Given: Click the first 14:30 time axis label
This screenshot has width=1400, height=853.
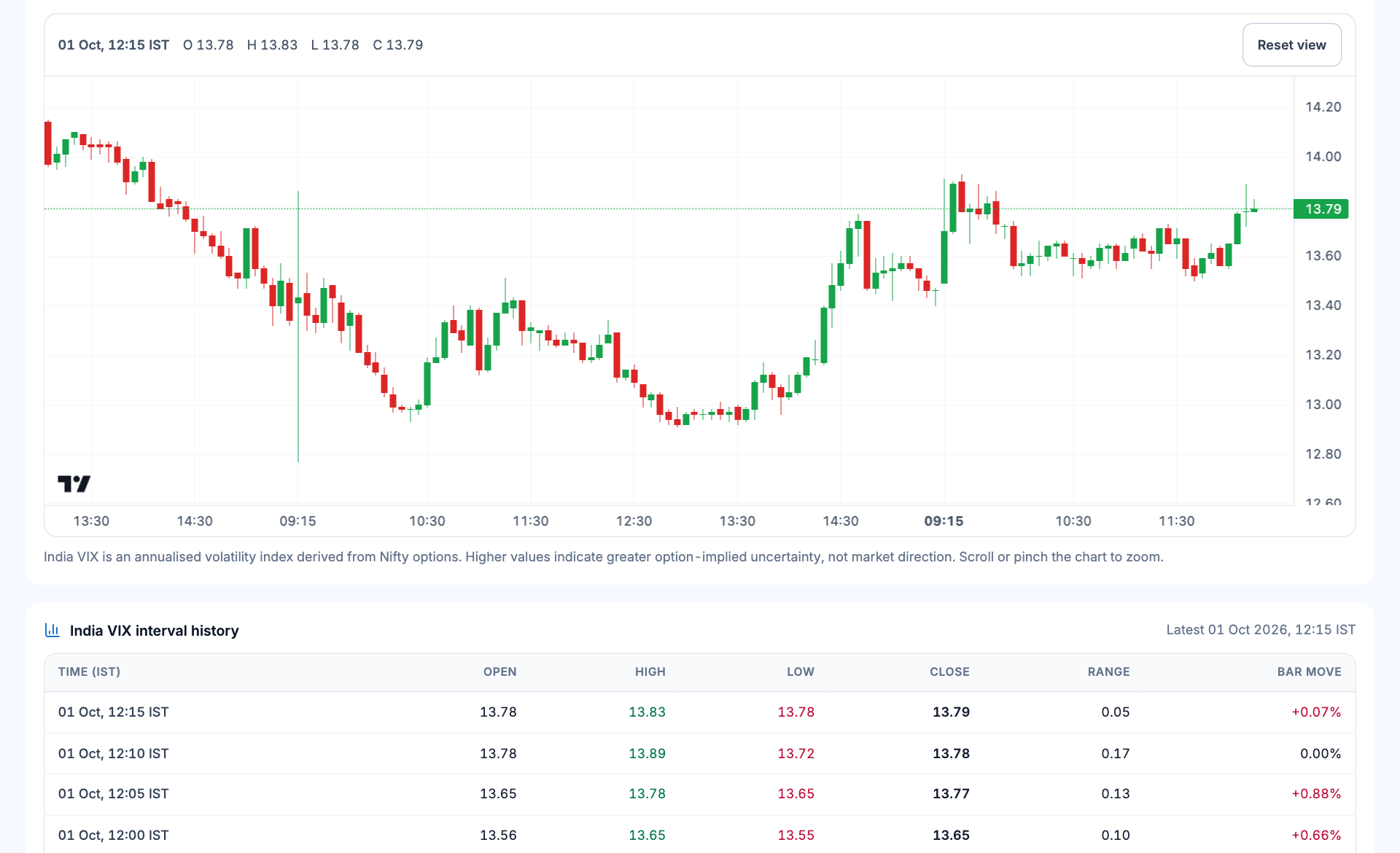Looking at the screenshot, I should point(195,521).
